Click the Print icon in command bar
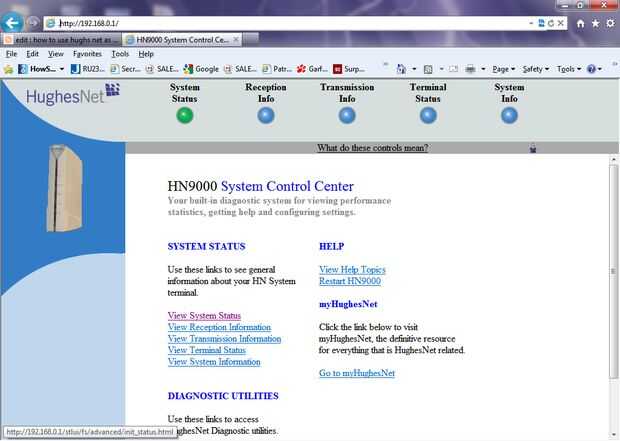The image size is (620, 441). pyautogui.click(x=470, y=69)
